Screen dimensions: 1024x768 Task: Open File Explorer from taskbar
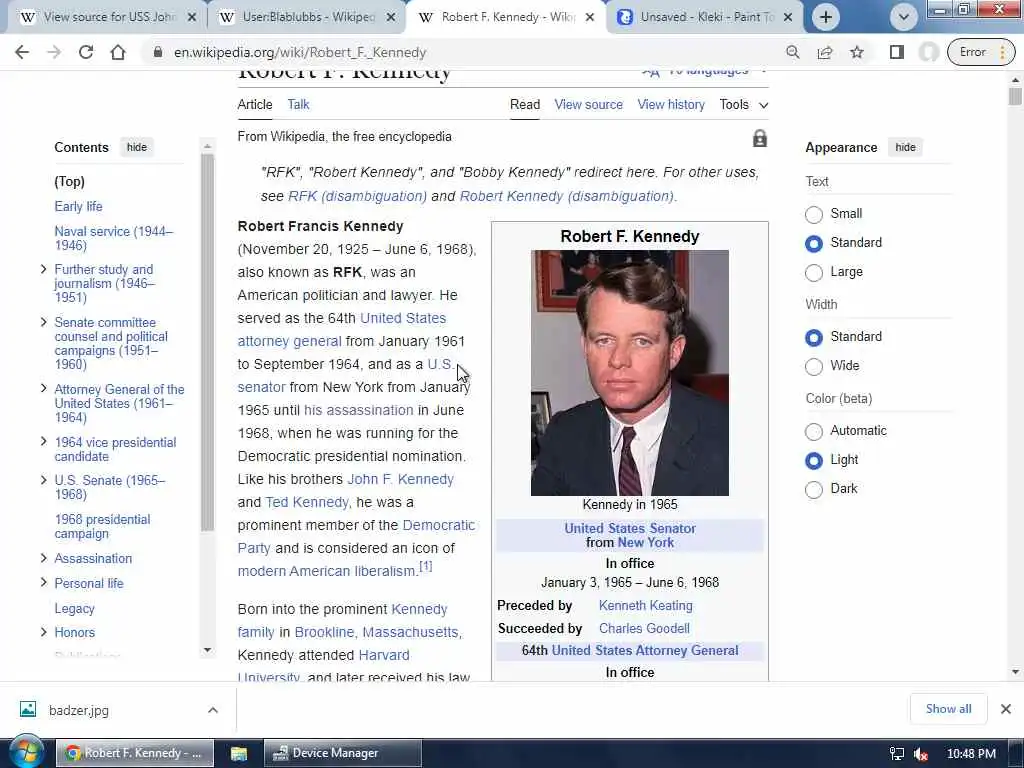239,753
